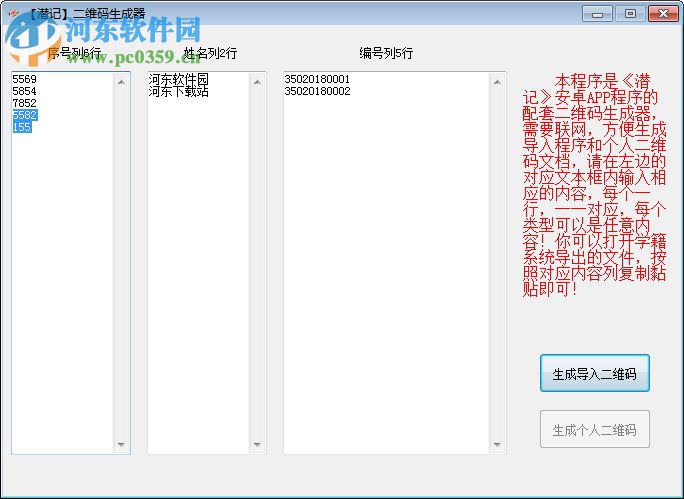Screen dimensions: 684x499
Task: Click down arrow of 编号列 scrollbar
Action: (x=497, y=444)
